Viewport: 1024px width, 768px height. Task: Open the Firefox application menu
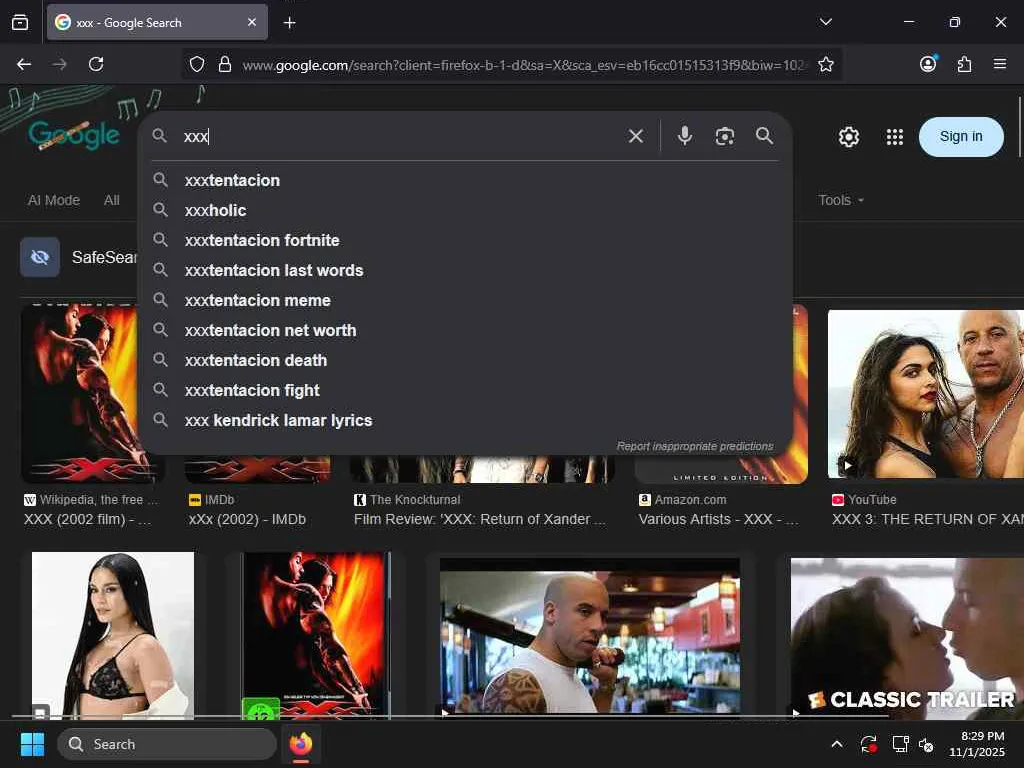click(x=1000, y=64)
